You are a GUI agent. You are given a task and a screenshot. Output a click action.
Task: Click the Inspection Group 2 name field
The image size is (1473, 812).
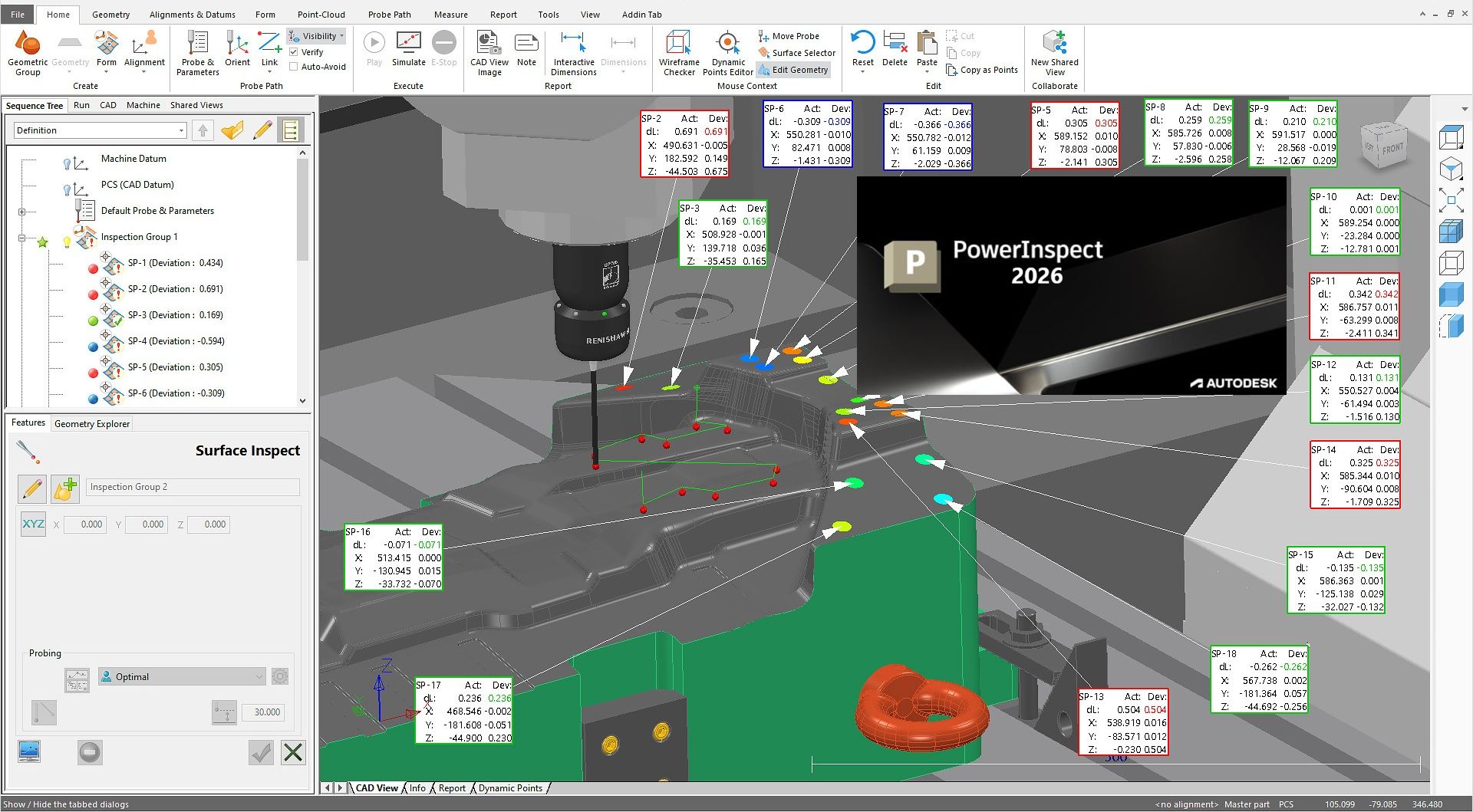[192, 487]
